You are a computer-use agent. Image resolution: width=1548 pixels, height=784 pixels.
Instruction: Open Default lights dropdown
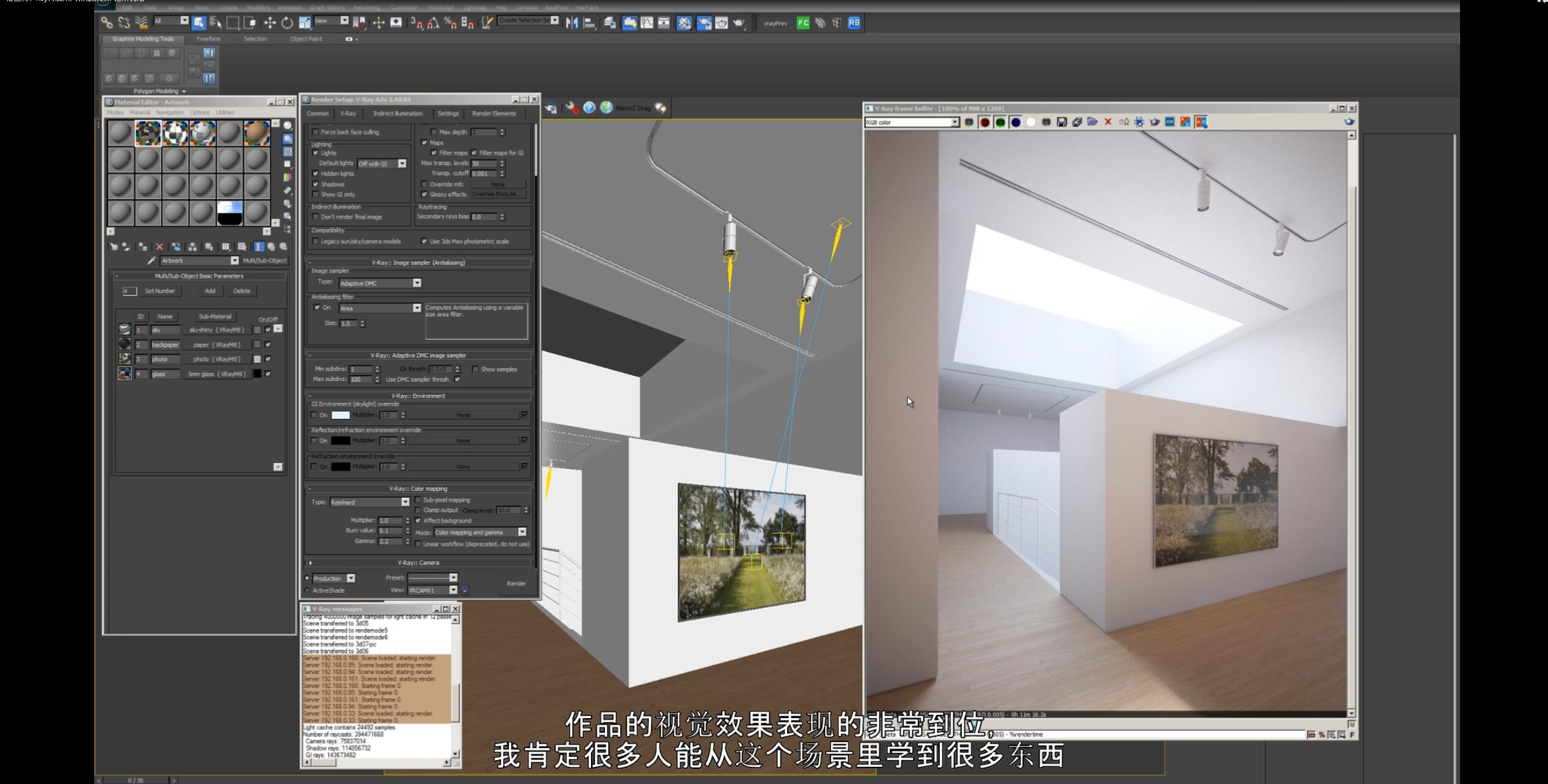coord(382,164)
